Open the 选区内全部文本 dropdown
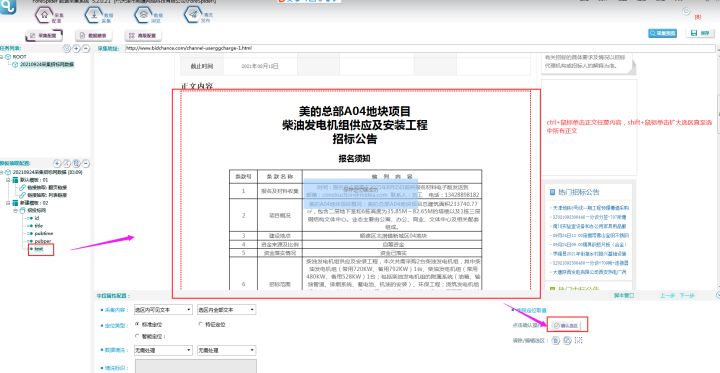Image resolution: width=720 pixels, height=373 pixels. [x=226, y=310]
